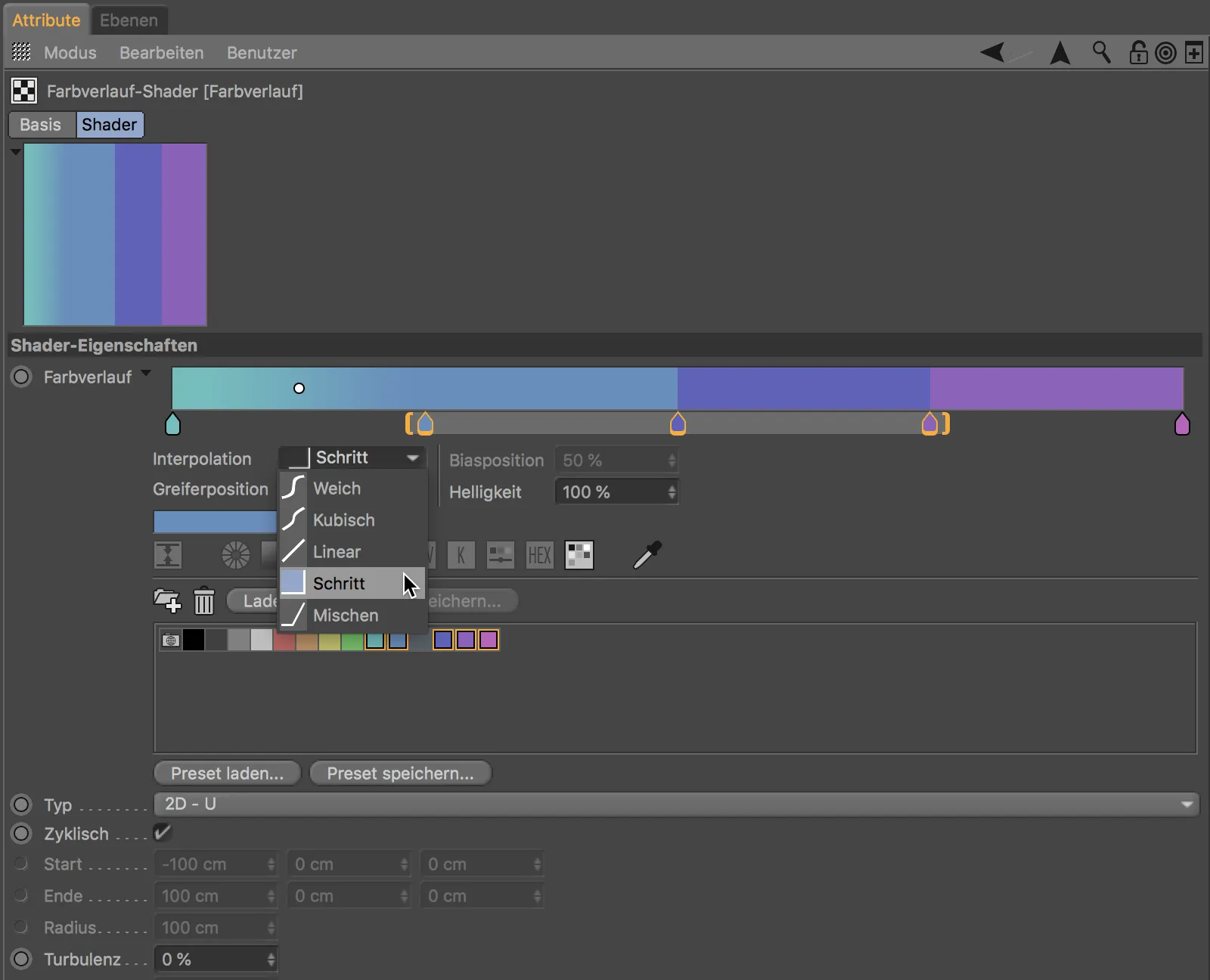Adjust the Turbulenz 0 % stepper arrows
1210x980 pixels.
tap(271, 960)
